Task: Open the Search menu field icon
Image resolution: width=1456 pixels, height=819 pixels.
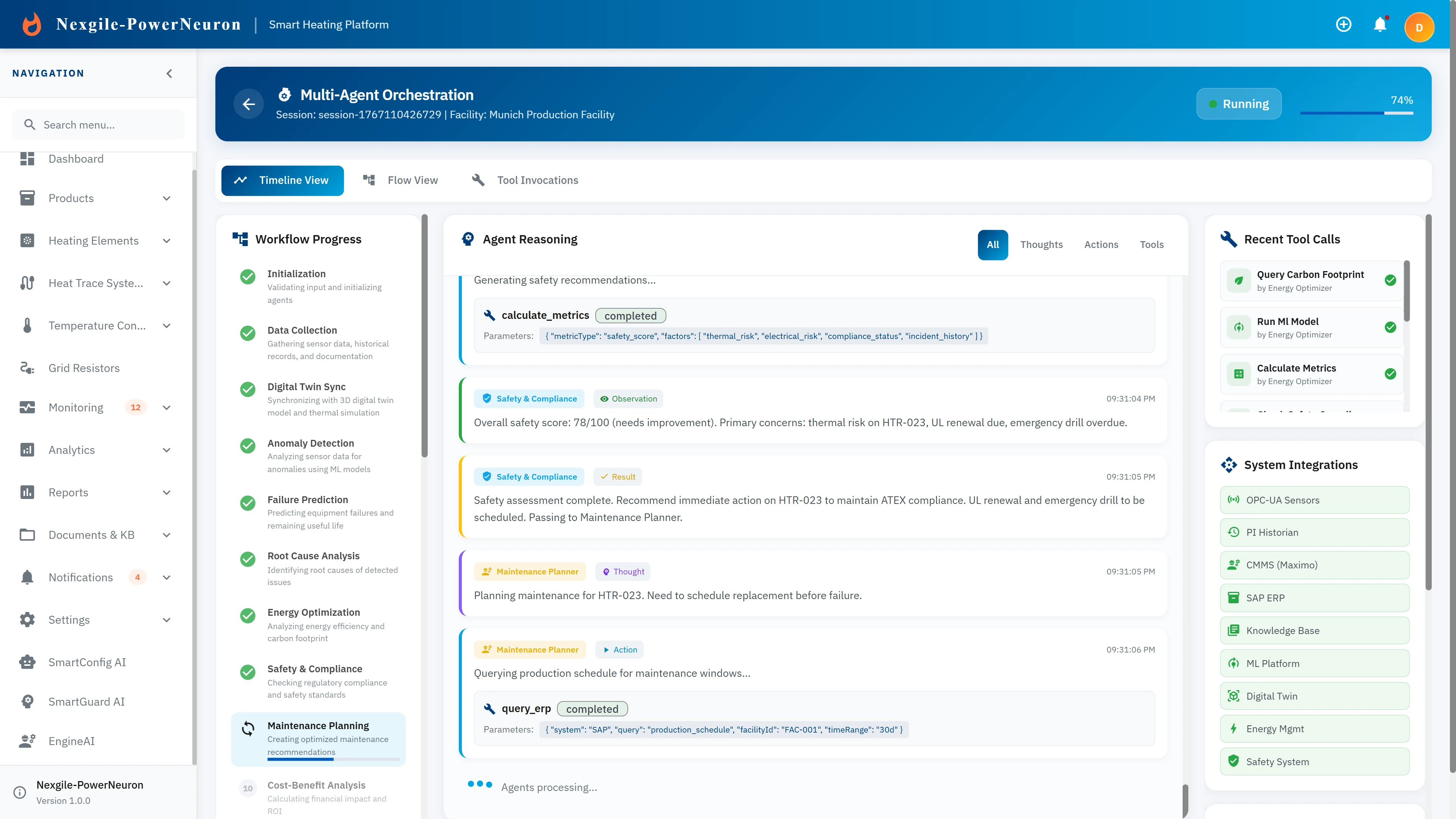Action: (x=30, y=124)
